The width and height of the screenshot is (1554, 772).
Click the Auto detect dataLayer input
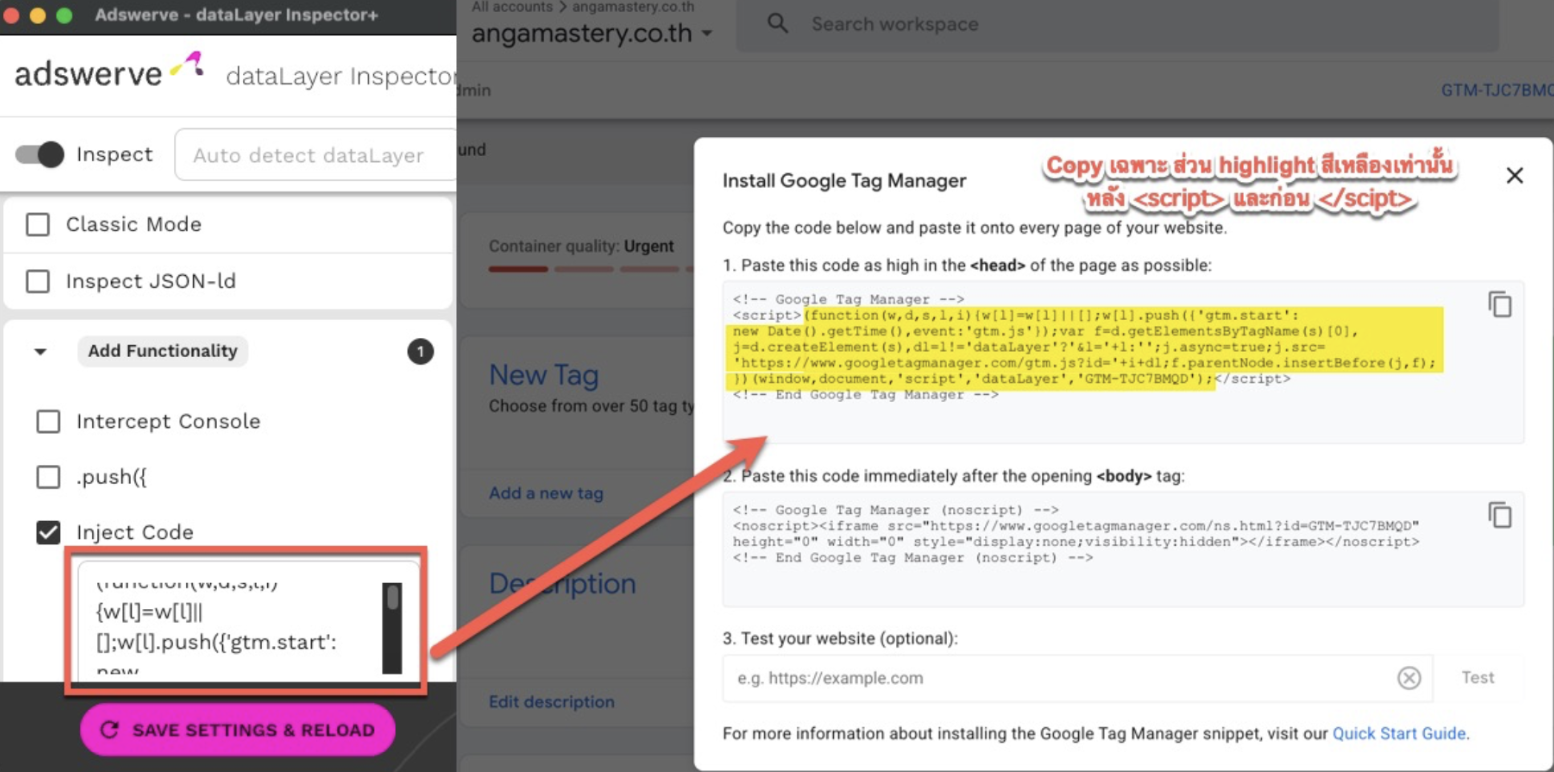coord(315,155)
